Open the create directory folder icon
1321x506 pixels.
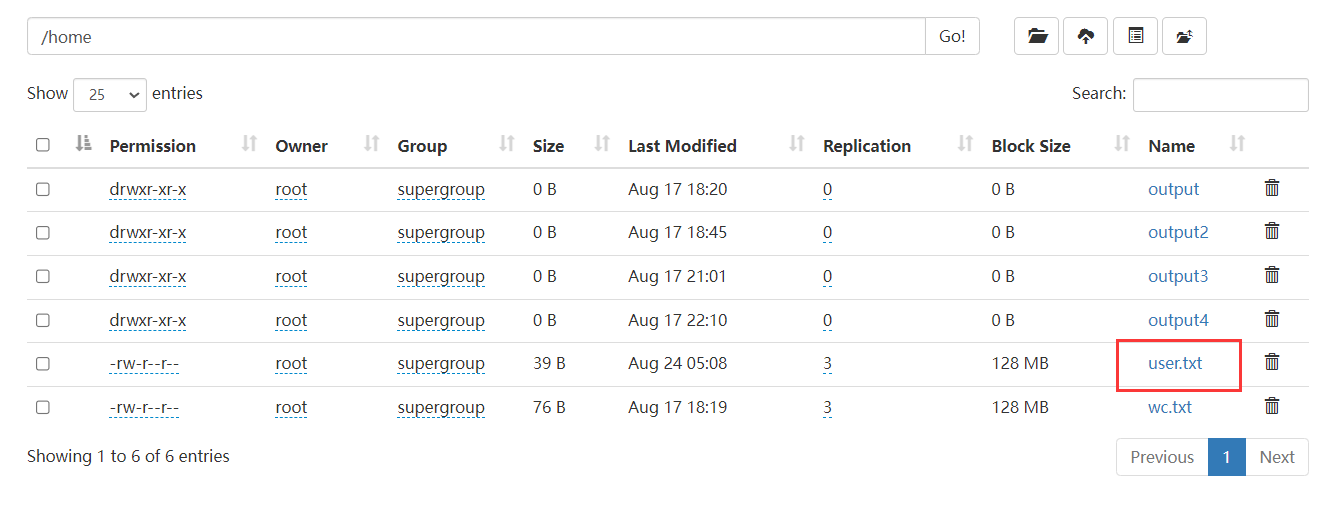pos(1037,36)
